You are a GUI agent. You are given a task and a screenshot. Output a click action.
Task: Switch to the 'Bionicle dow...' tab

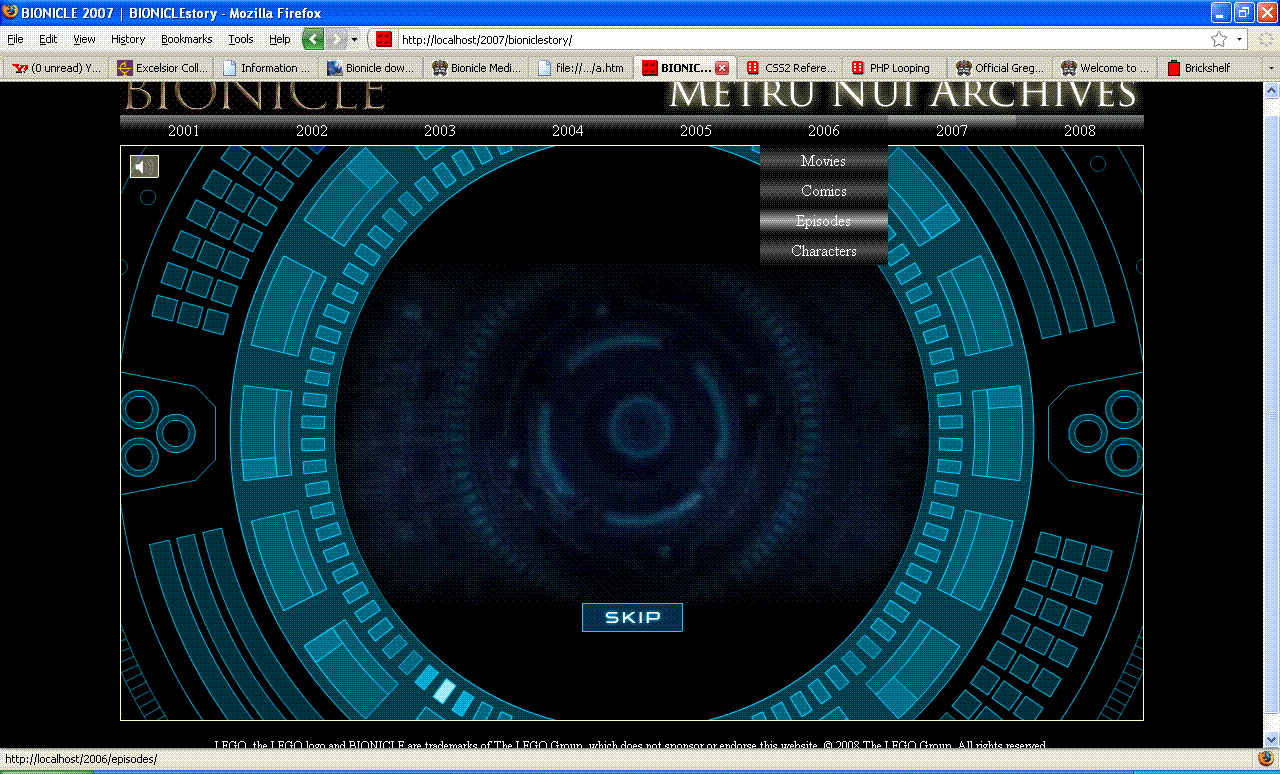pos(370,68)
